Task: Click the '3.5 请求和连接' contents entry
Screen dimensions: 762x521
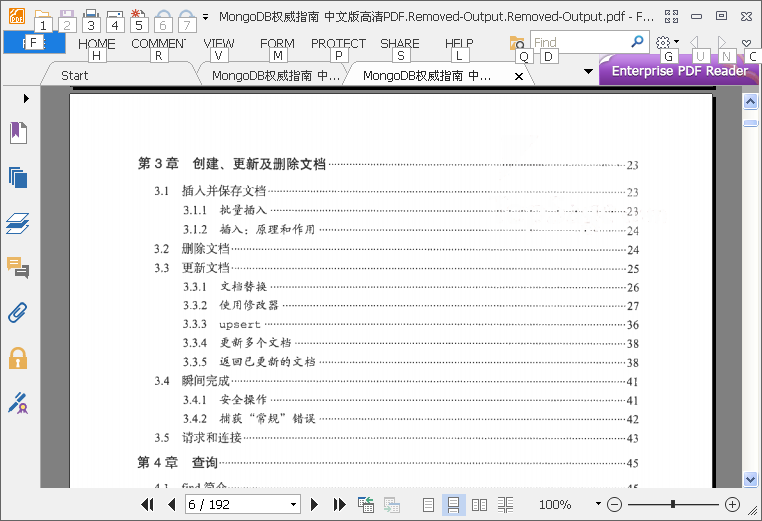Action: [x=198, y=438]
